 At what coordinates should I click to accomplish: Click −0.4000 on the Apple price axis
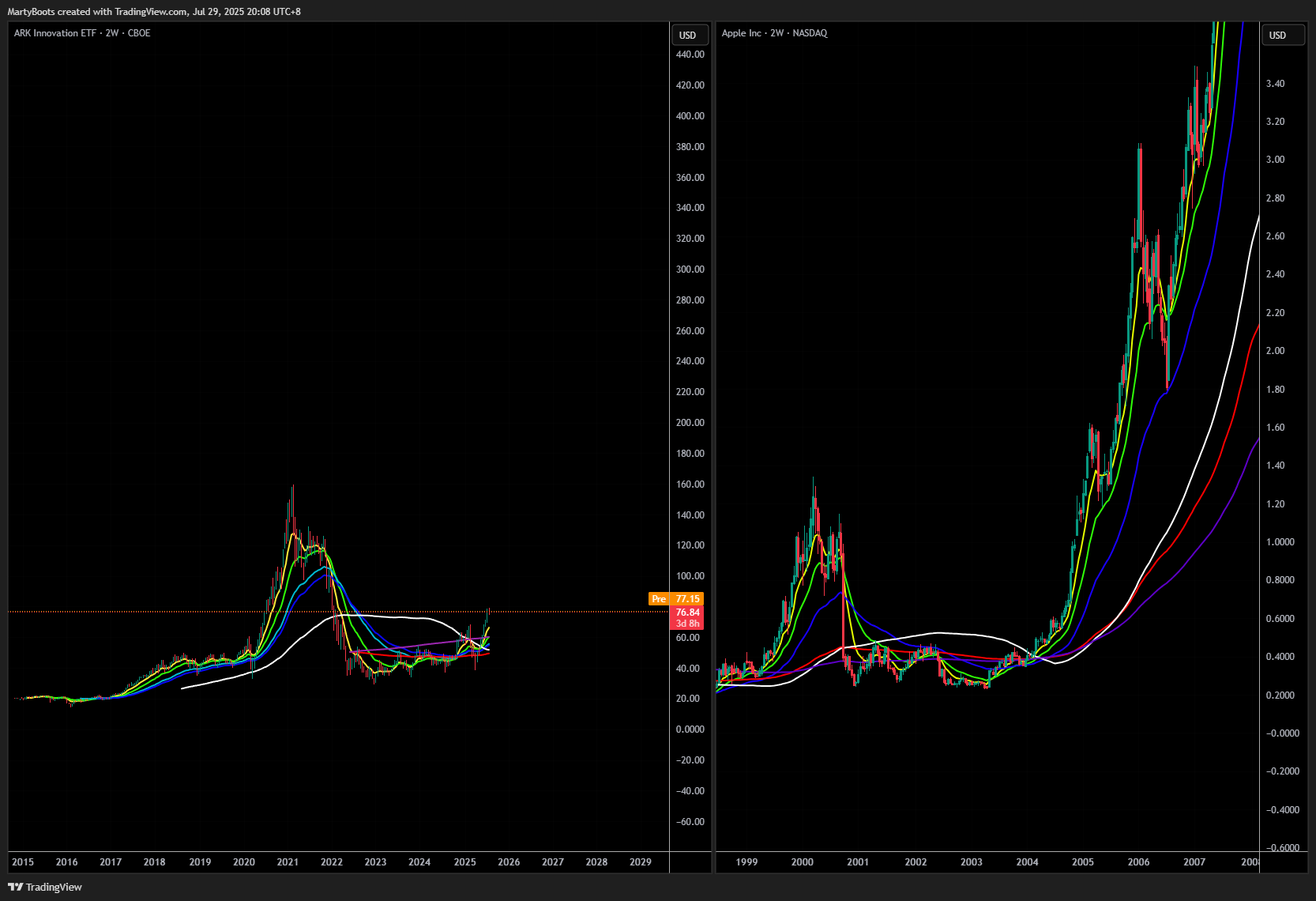click(x=1283, y=810)
